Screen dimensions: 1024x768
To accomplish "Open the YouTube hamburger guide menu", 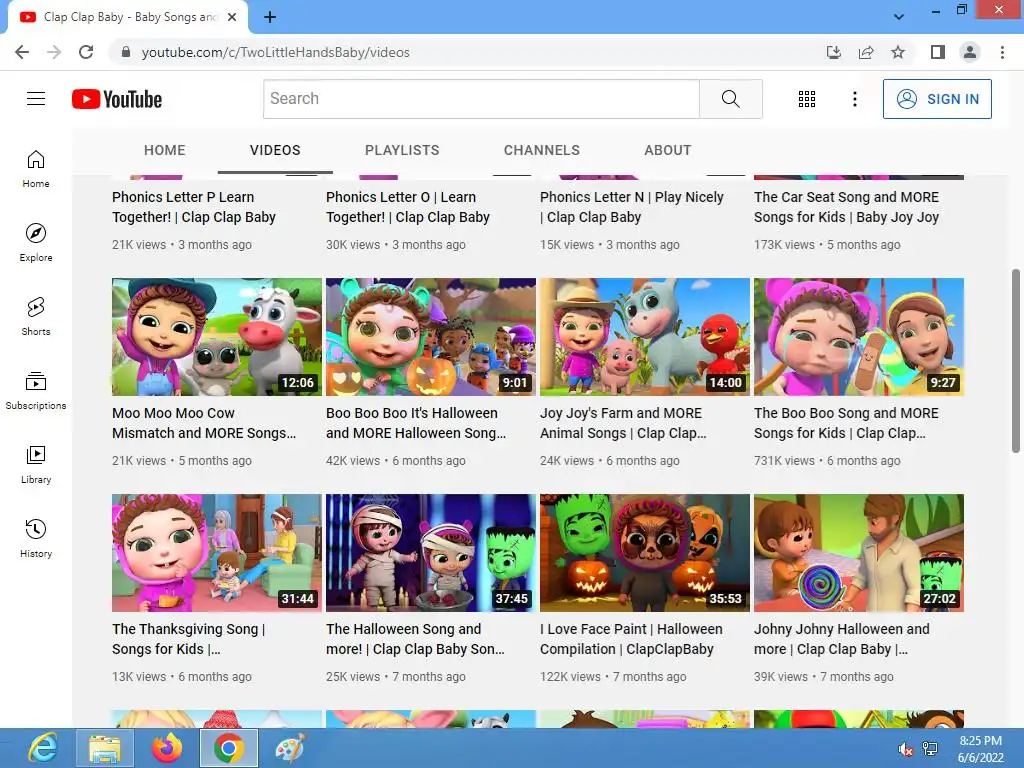I will pos(36,99).
